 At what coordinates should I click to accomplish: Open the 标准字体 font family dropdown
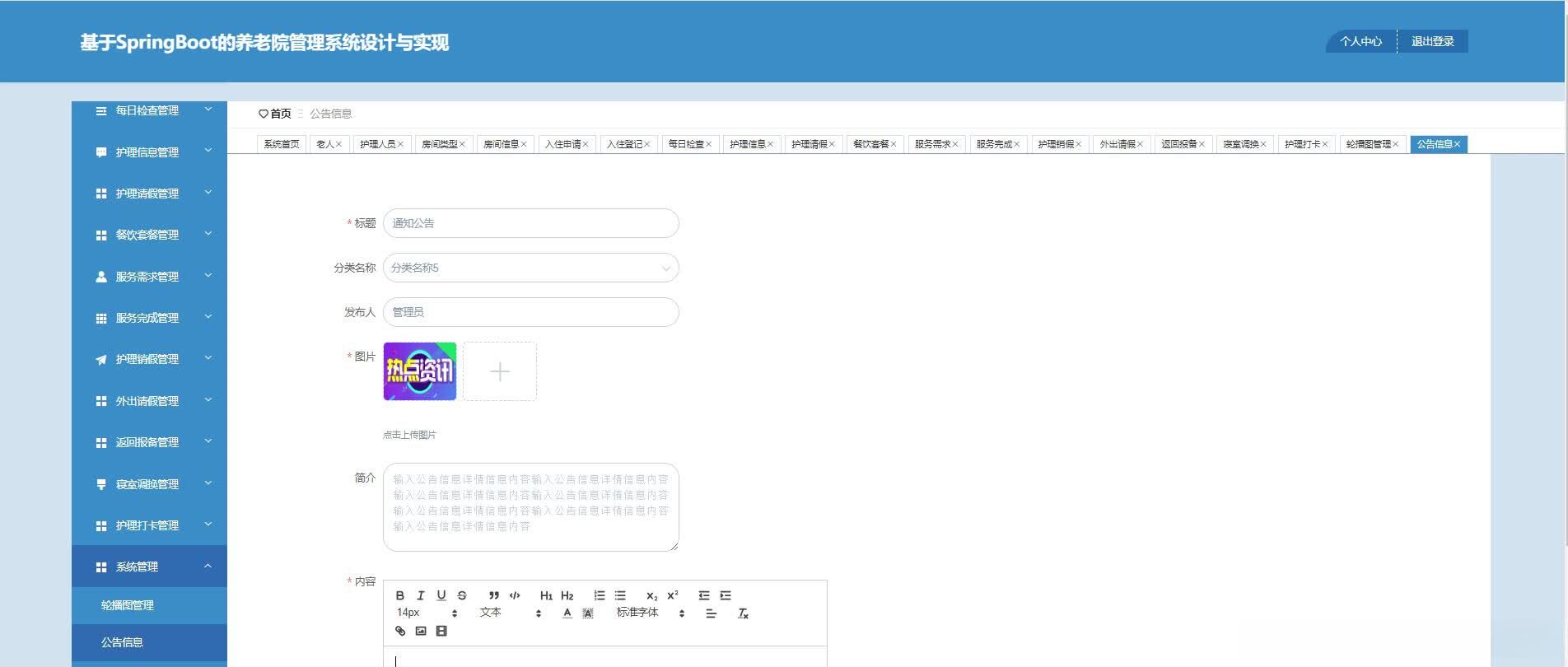click(x=651, y=613)
